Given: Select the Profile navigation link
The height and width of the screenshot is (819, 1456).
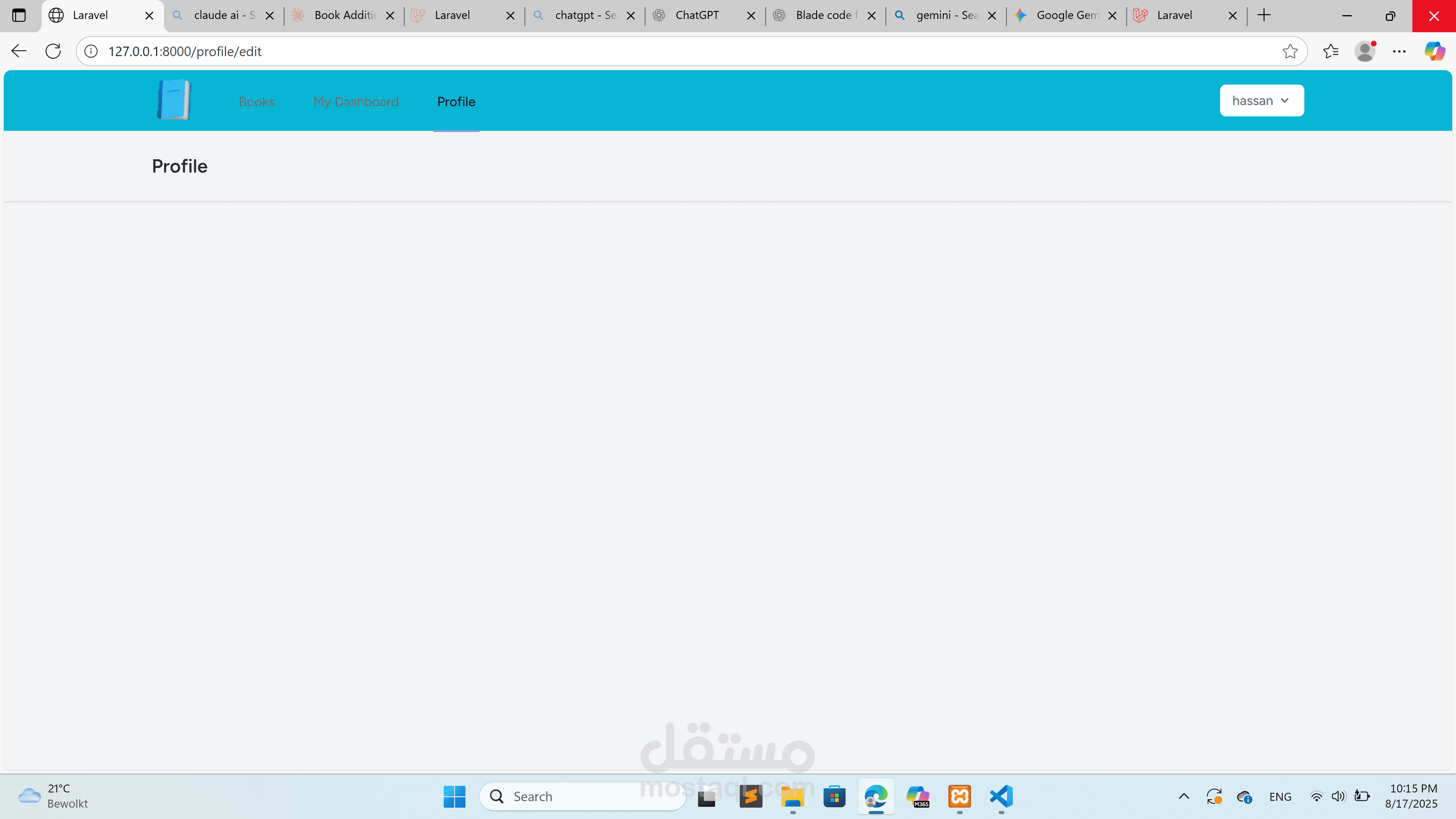Looking at the screenshot, I should [456, 102].
